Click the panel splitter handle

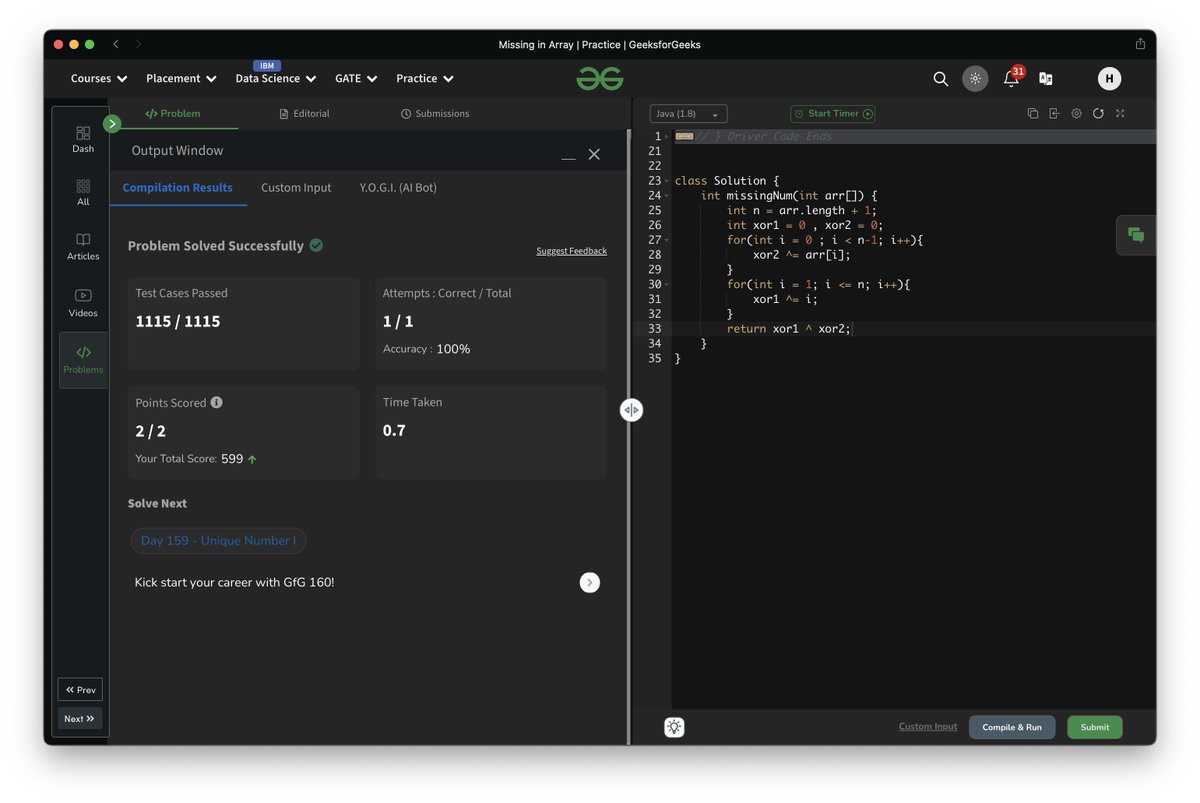coord(631,410)
